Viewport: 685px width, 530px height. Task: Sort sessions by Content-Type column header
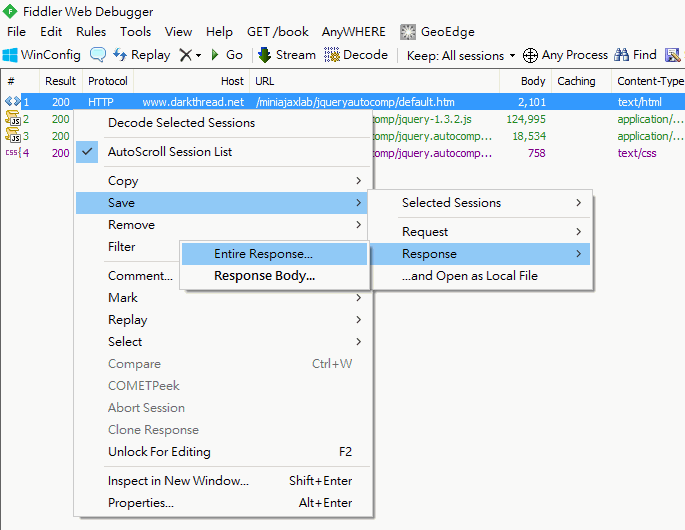[648, 81]
